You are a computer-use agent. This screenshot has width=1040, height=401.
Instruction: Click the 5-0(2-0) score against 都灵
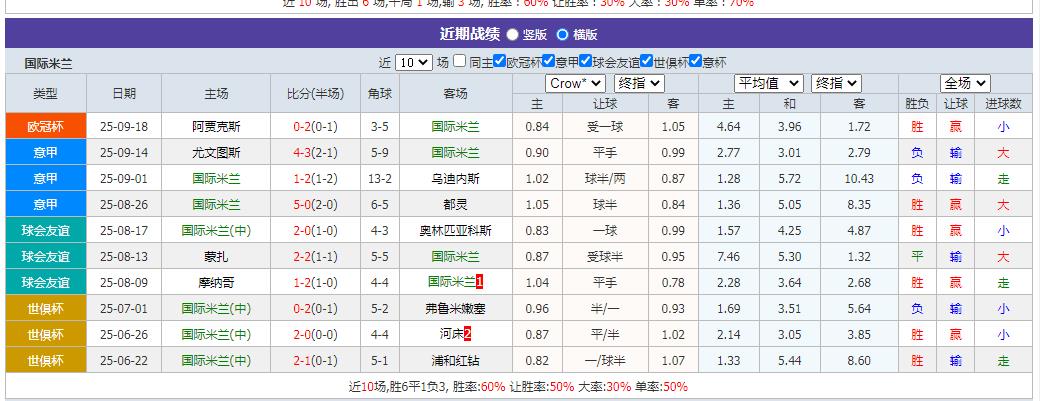[316, 204]
